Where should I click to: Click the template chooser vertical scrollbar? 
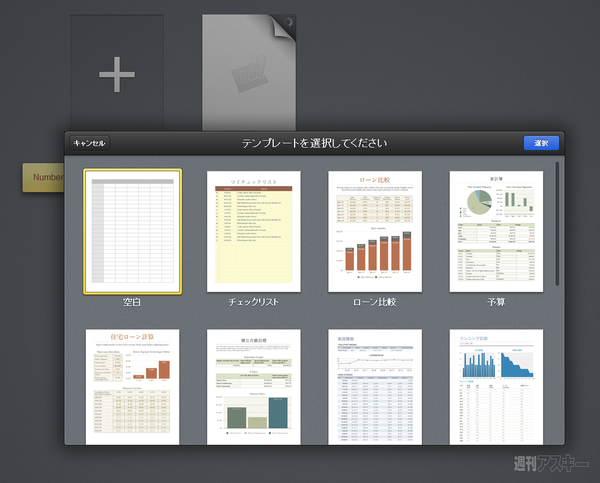click(557, 224)
